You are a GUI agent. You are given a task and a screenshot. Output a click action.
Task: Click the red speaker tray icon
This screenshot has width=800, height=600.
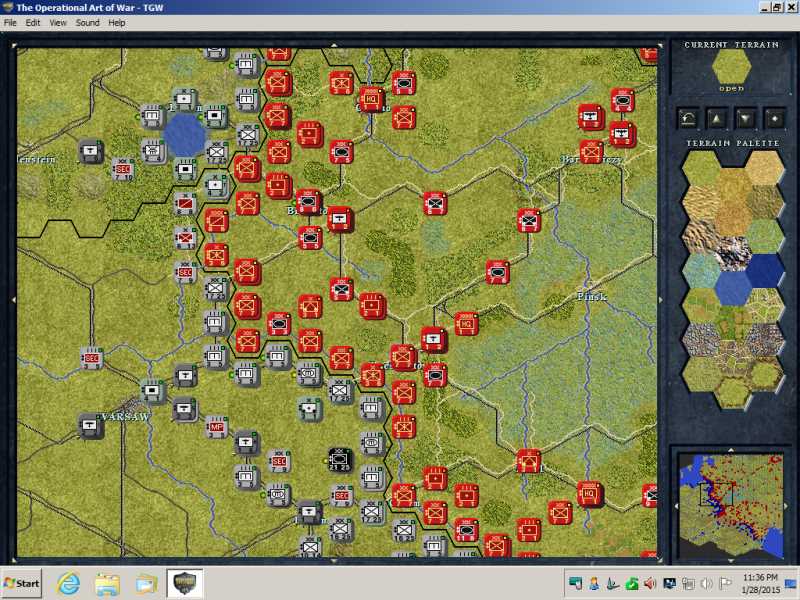point(649,584)
